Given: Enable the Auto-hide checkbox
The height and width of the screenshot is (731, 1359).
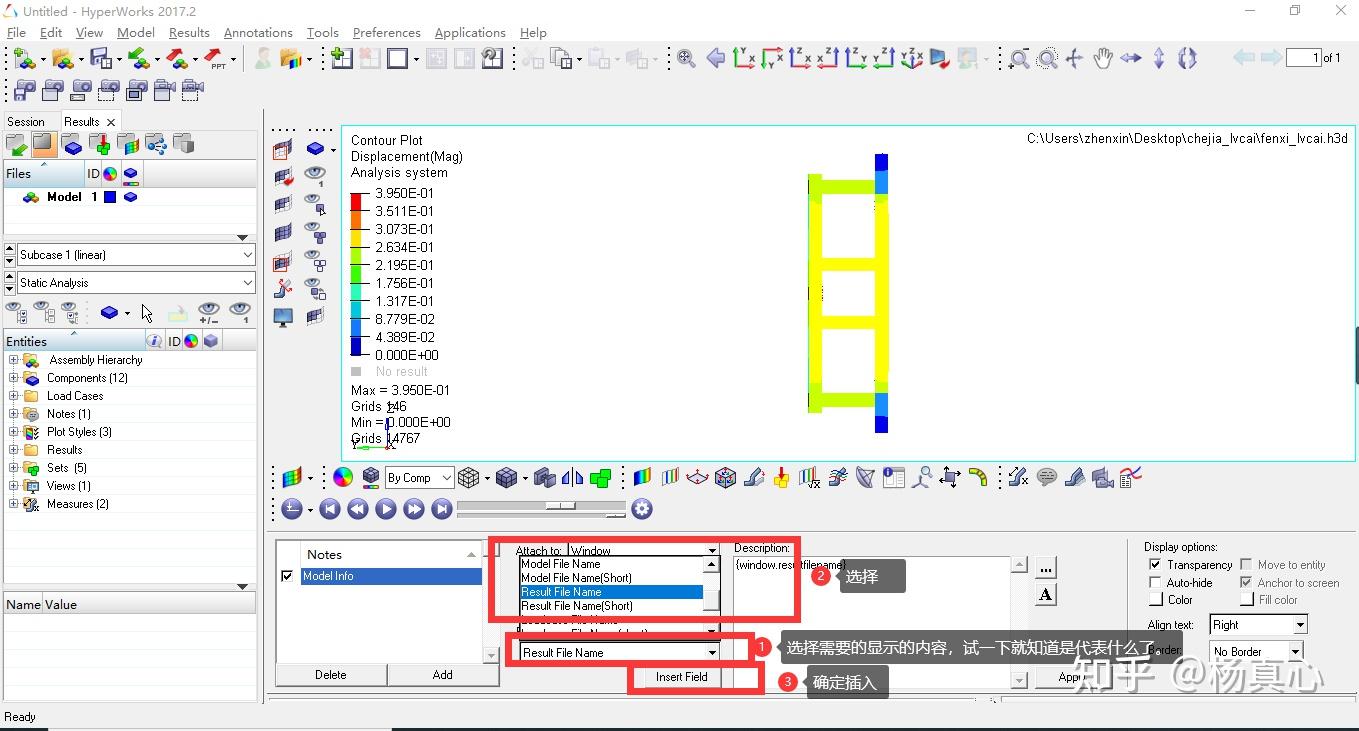Looking at the screenshot, I should coord(1156,583).
